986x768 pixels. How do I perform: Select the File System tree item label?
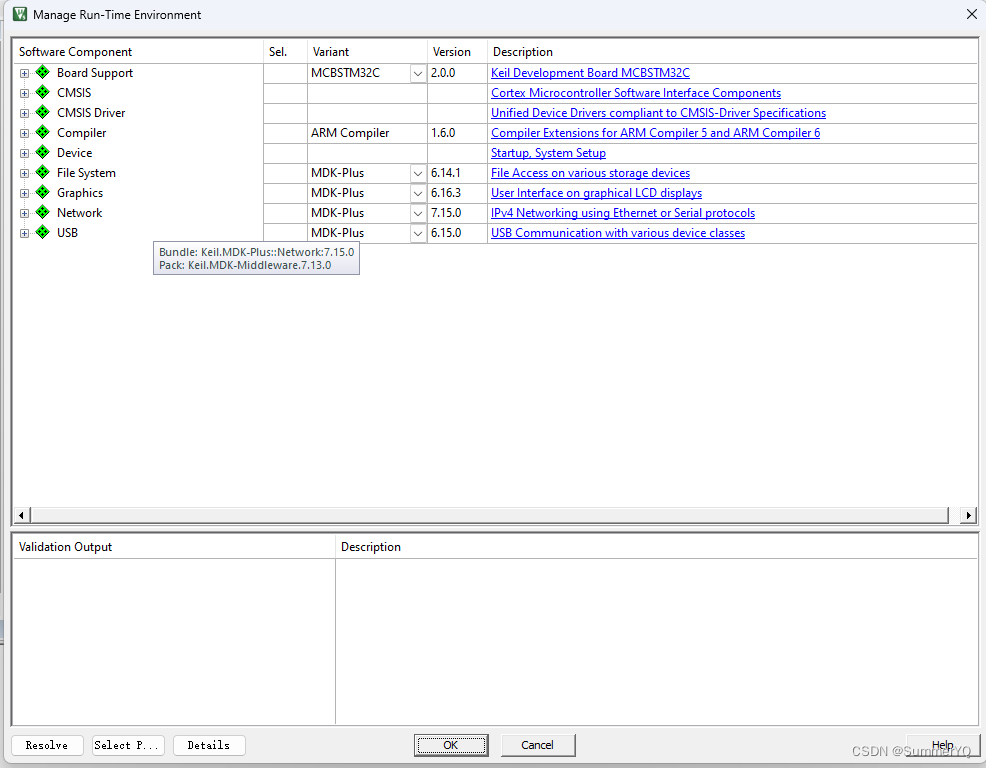86,172
